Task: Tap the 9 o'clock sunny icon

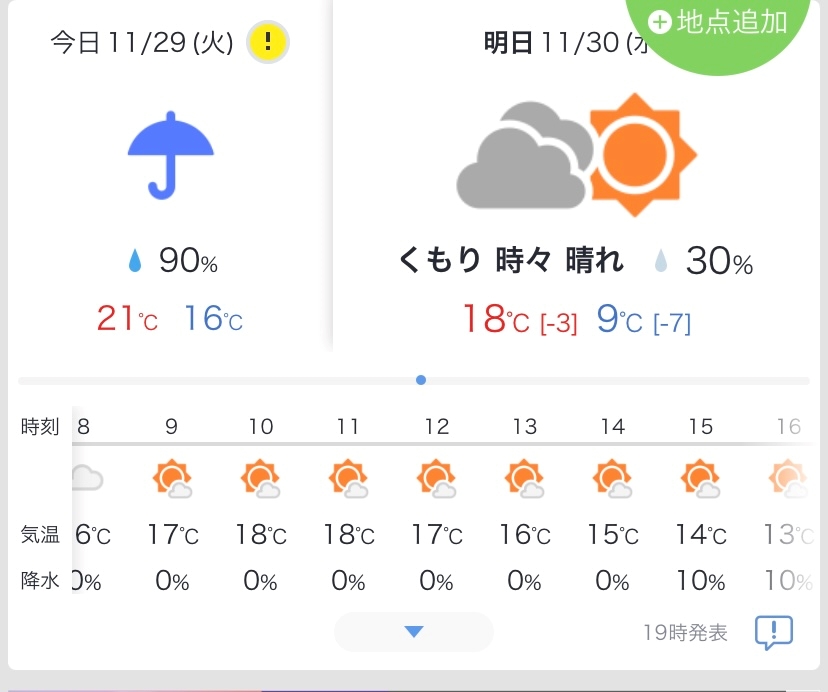Action: tap(172, 479)
